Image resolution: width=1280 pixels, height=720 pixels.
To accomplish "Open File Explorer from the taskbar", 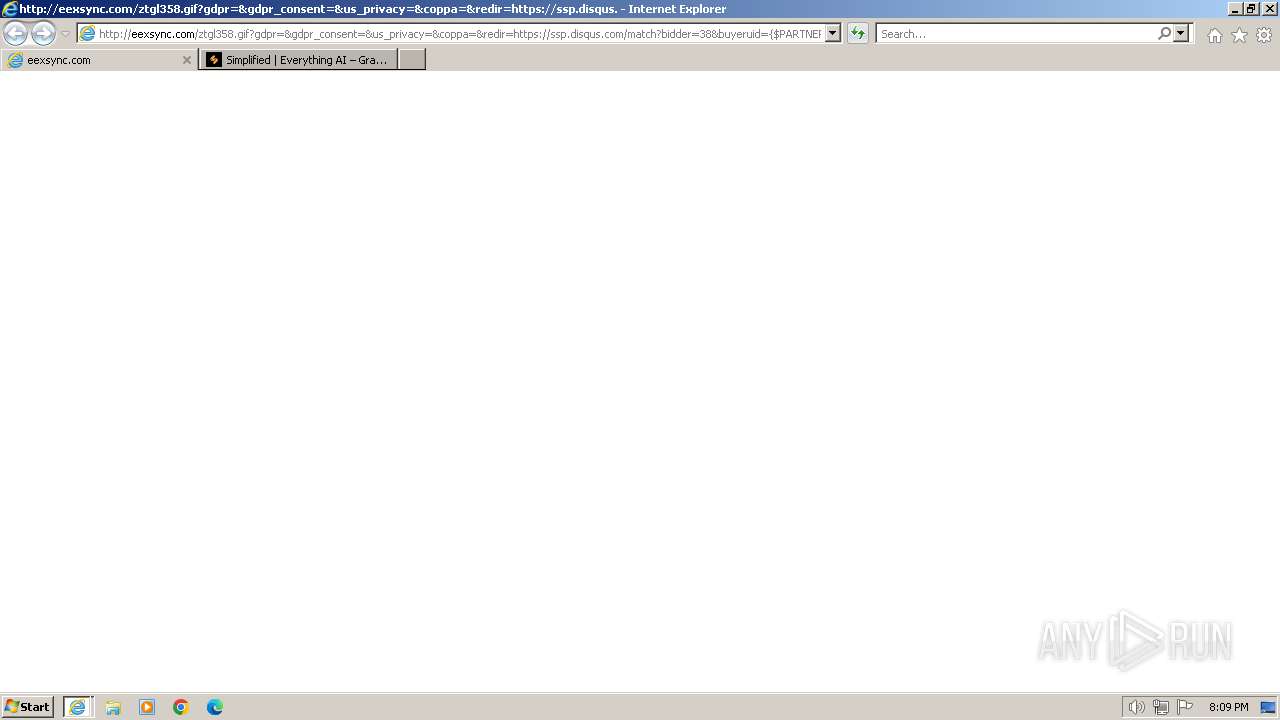I will click(x=113, y=707).
